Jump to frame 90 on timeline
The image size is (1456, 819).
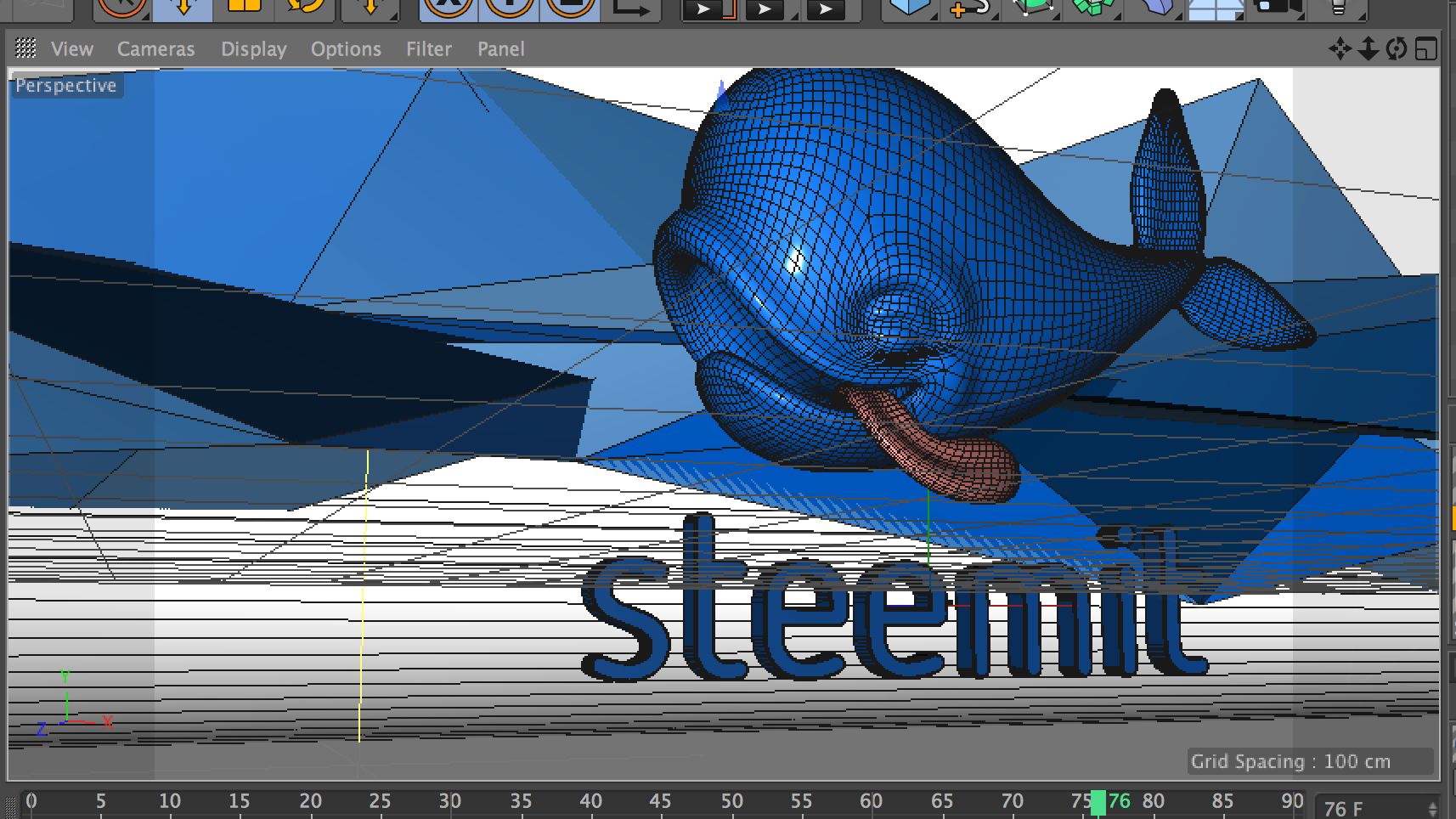click(1292, 801)
